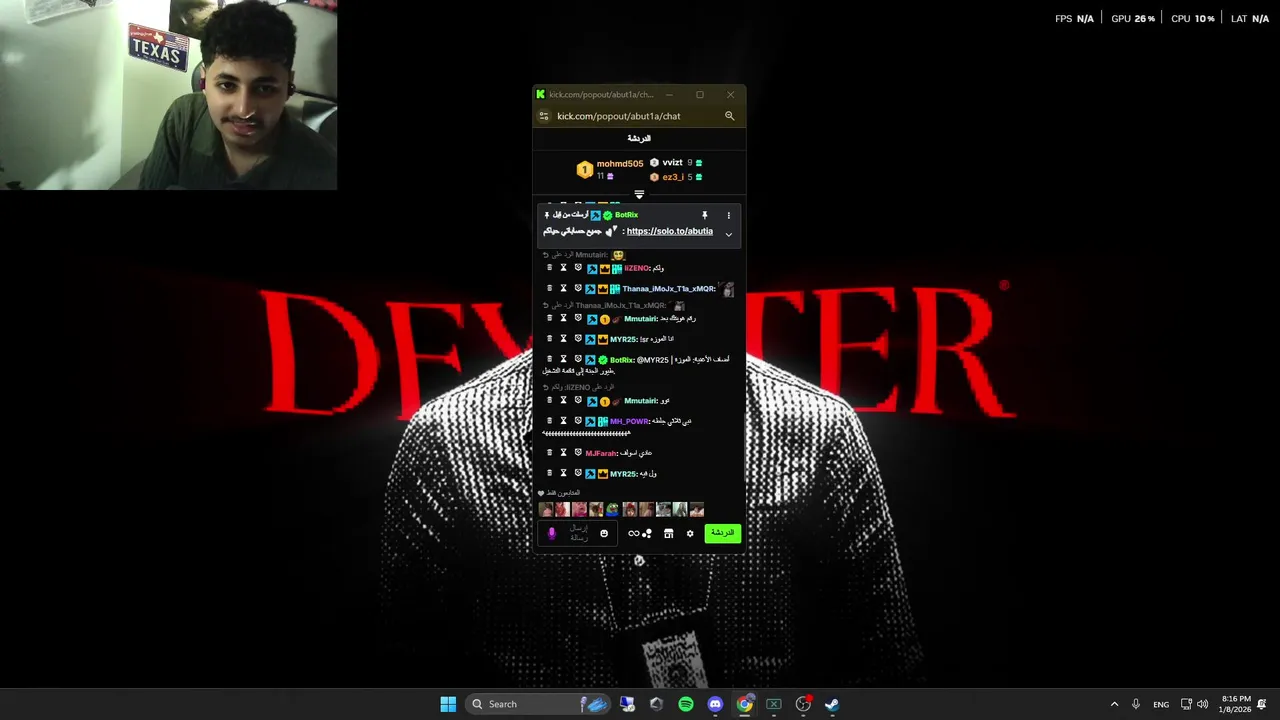Show hidden system tray icons

coord(1114,704)
